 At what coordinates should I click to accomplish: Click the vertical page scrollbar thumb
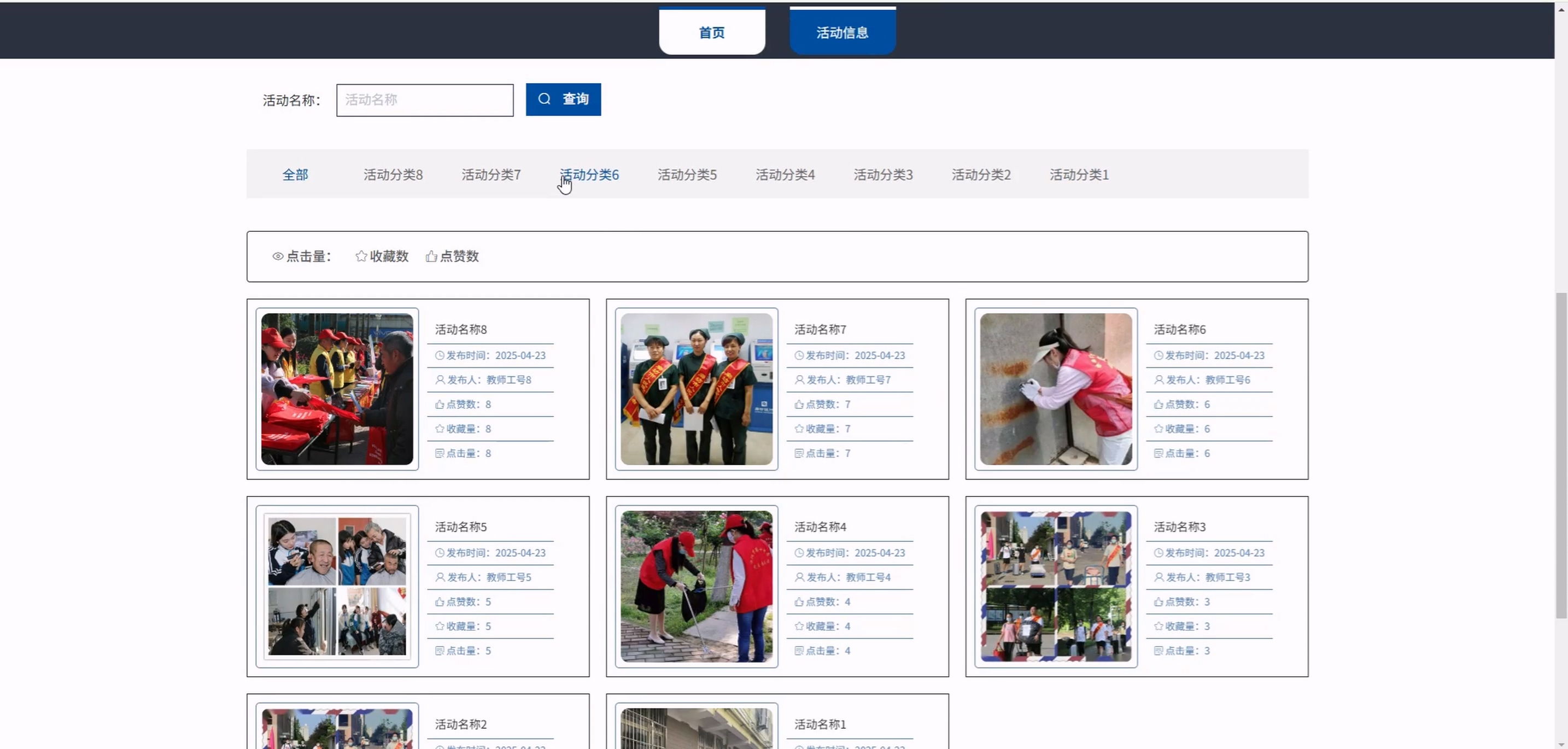point(1561,457)
